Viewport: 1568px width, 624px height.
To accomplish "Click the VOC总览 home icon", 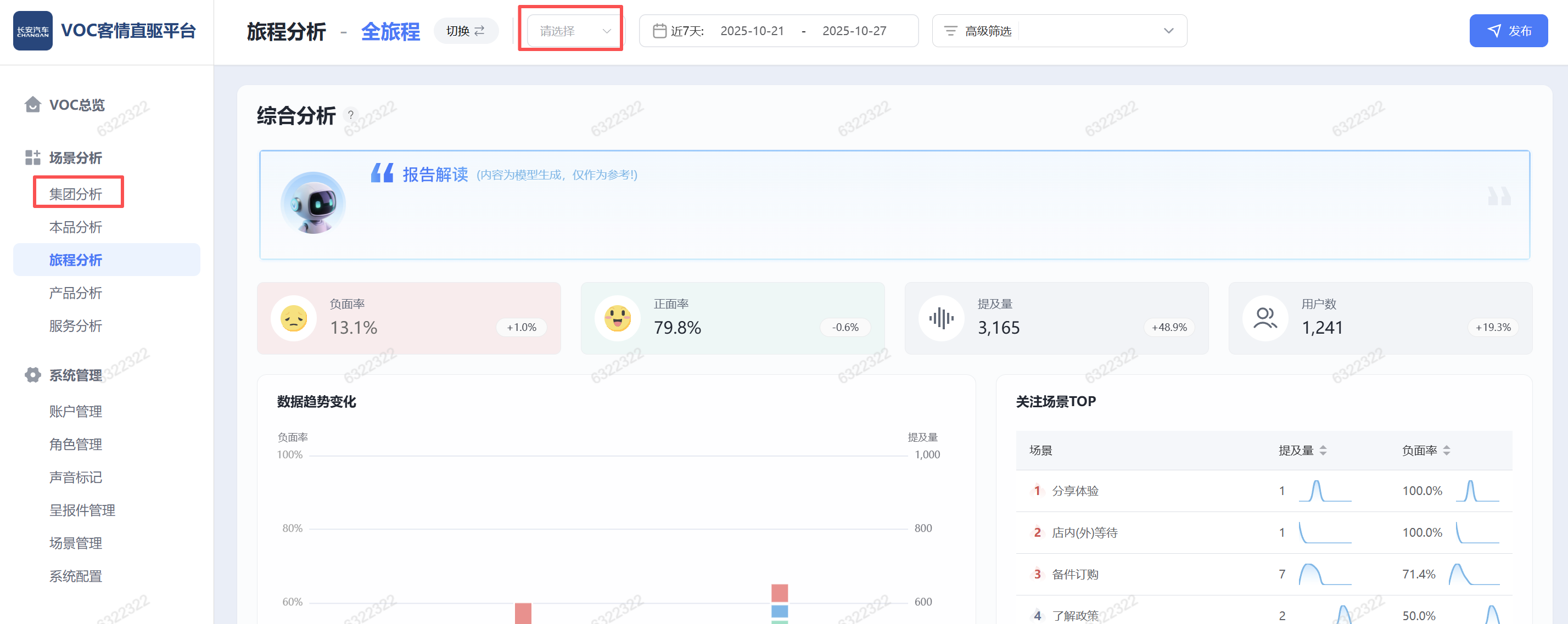I will click(33, 105).
